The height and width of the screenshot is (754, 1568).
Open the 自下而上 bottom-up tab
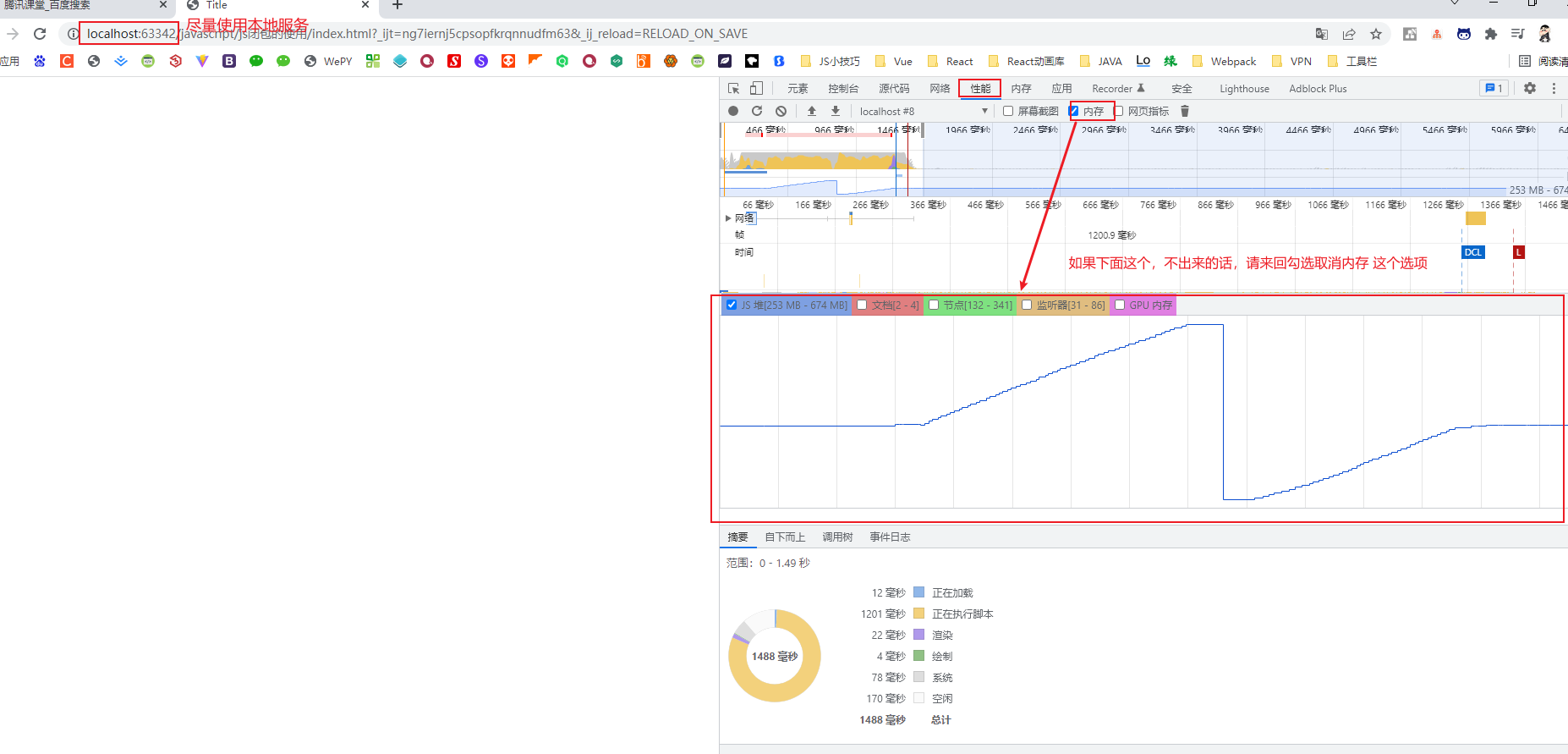point(785,537)
